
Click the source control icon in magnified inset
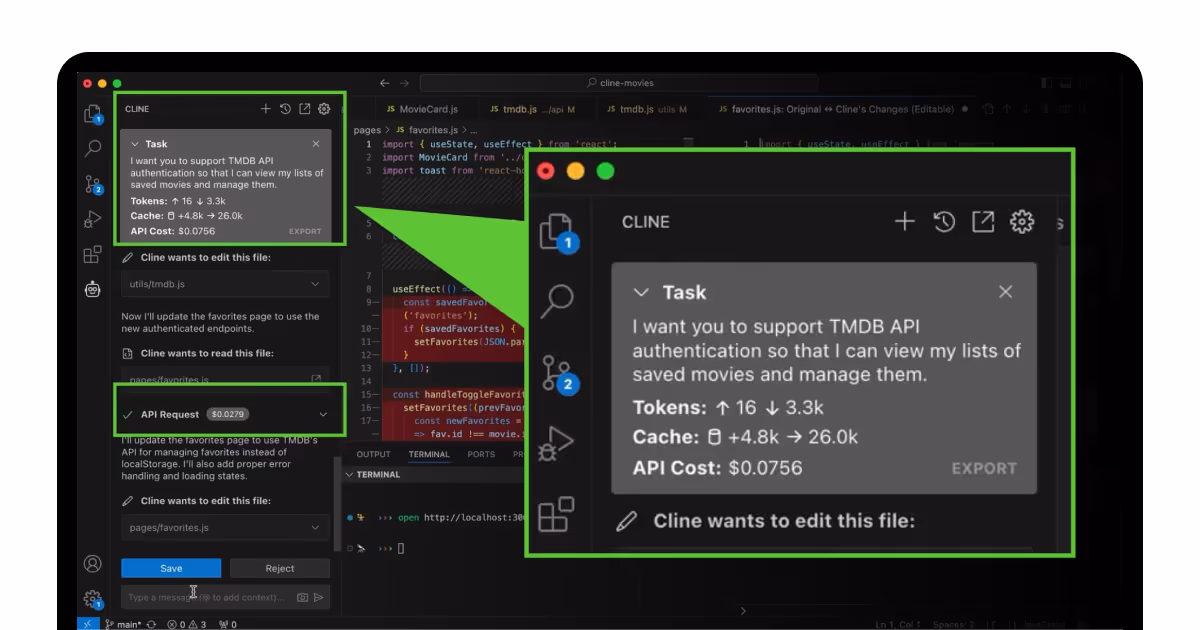pos(558,373)
